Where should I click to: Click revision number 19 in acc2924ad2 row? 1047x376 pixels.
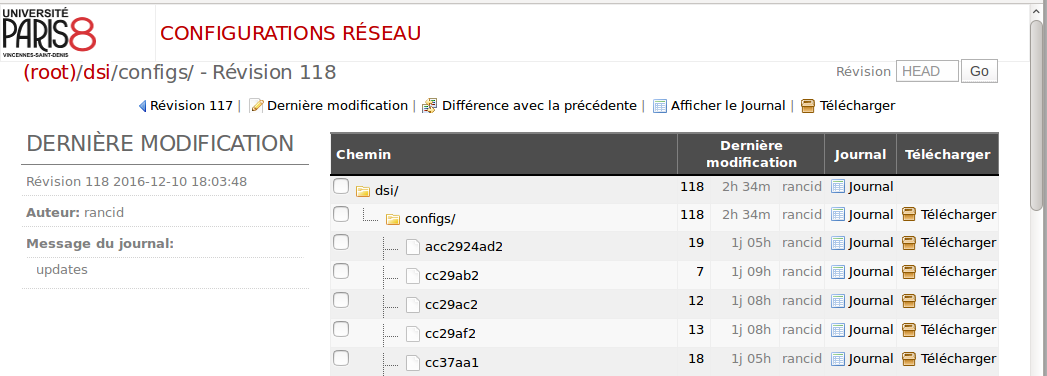696,242
